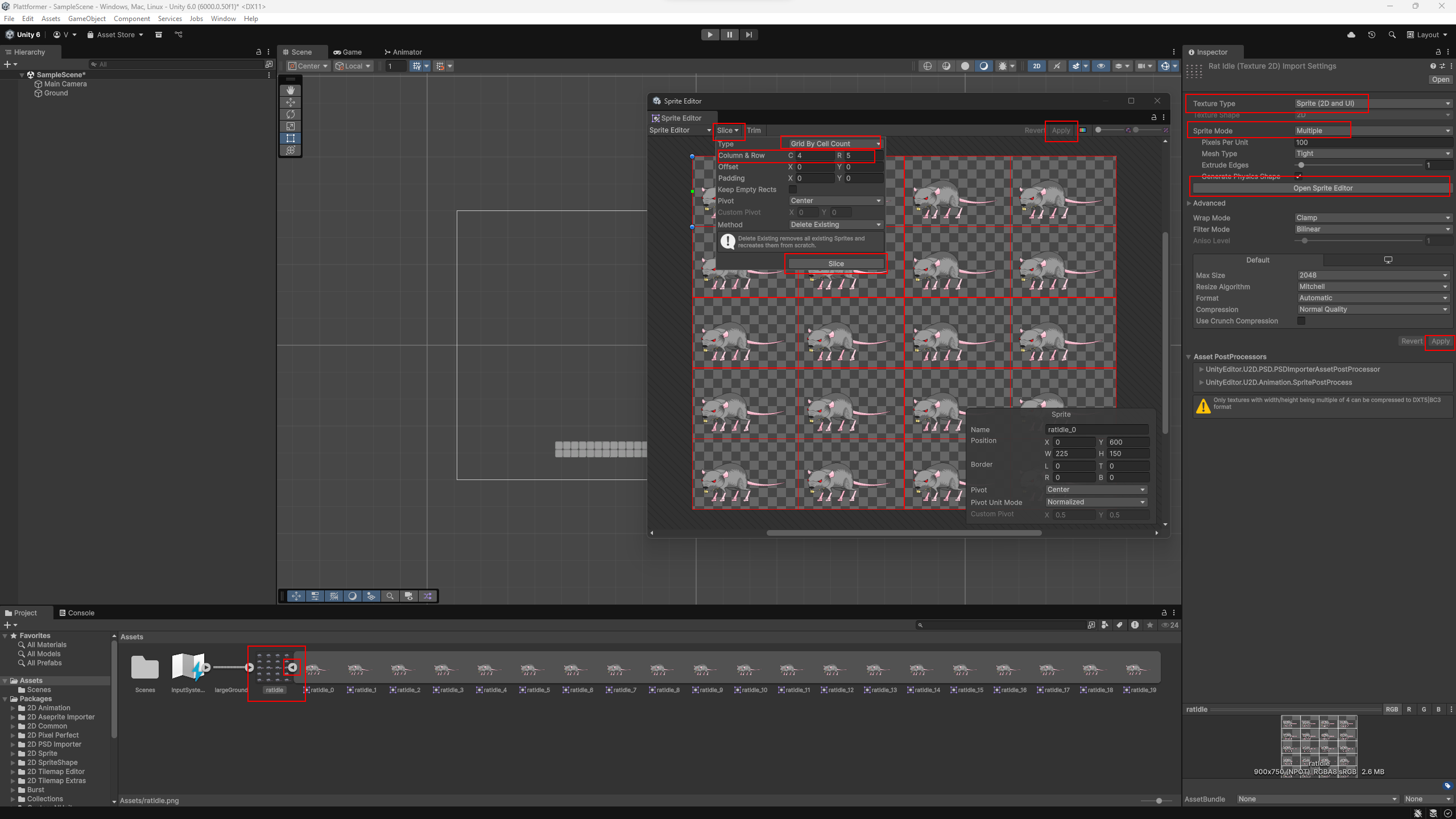Select the Scale tool in Scene toolbar

click(x=291, y=126)
